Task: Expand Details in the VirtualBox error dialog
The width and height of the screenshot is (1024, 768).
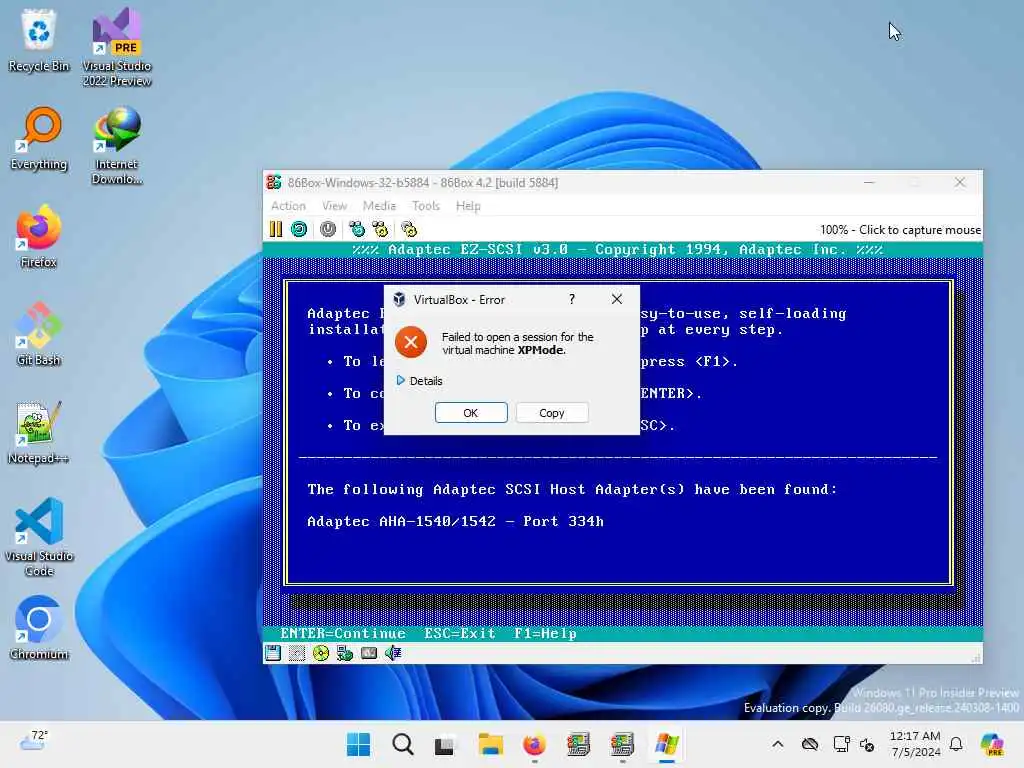Action: coord(419,381)
